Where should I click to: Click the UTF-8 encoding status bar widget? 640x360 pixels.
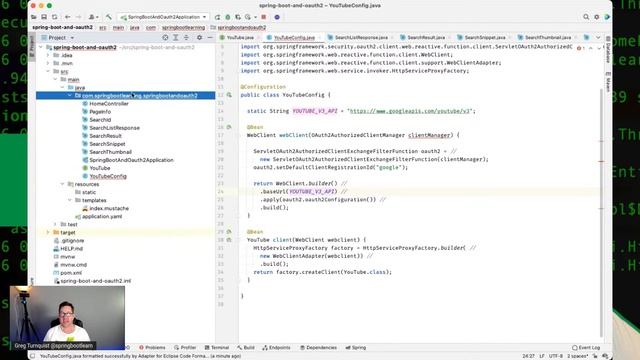pos(556,356)
